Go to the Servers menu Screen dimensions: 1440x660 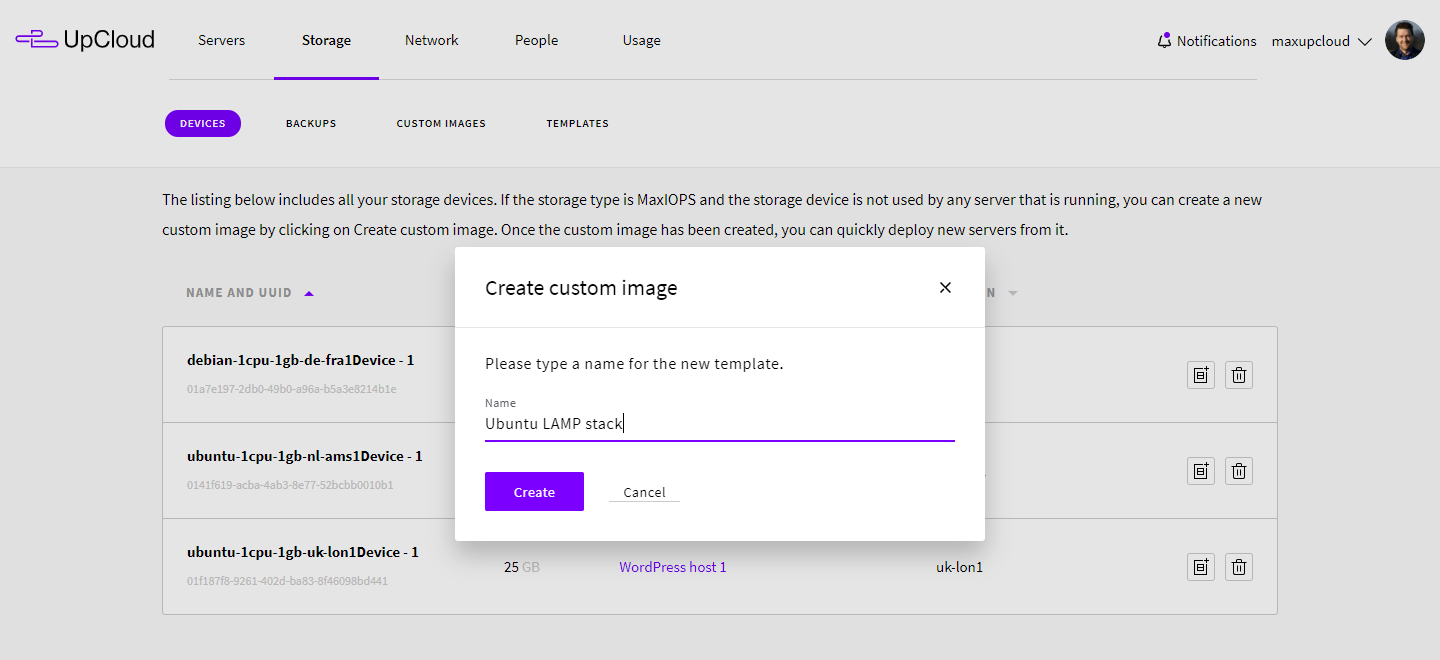tap(221, 40)
